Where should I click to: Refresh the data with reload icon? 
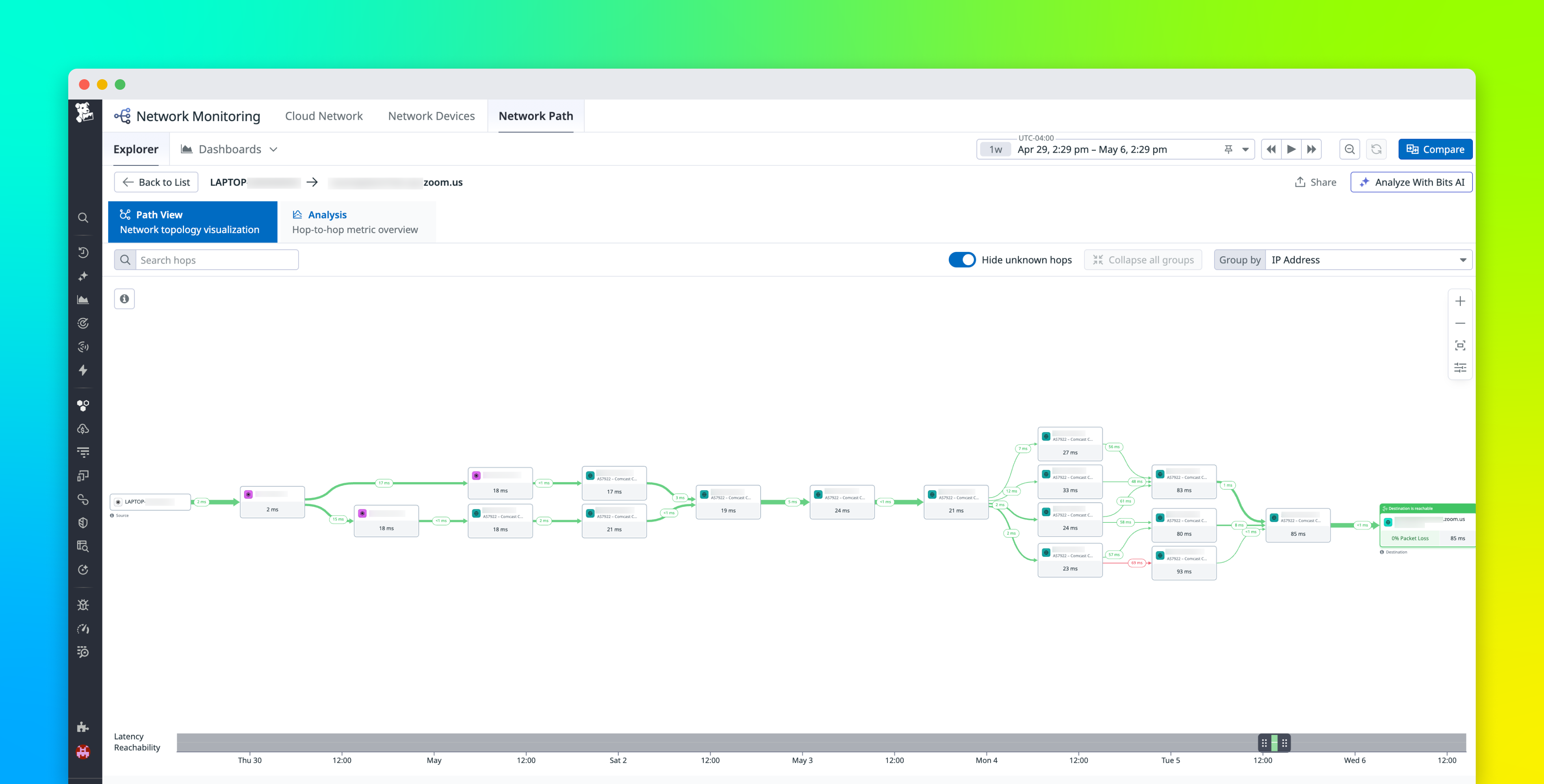pyautogui.click(x=1376, y=149)
